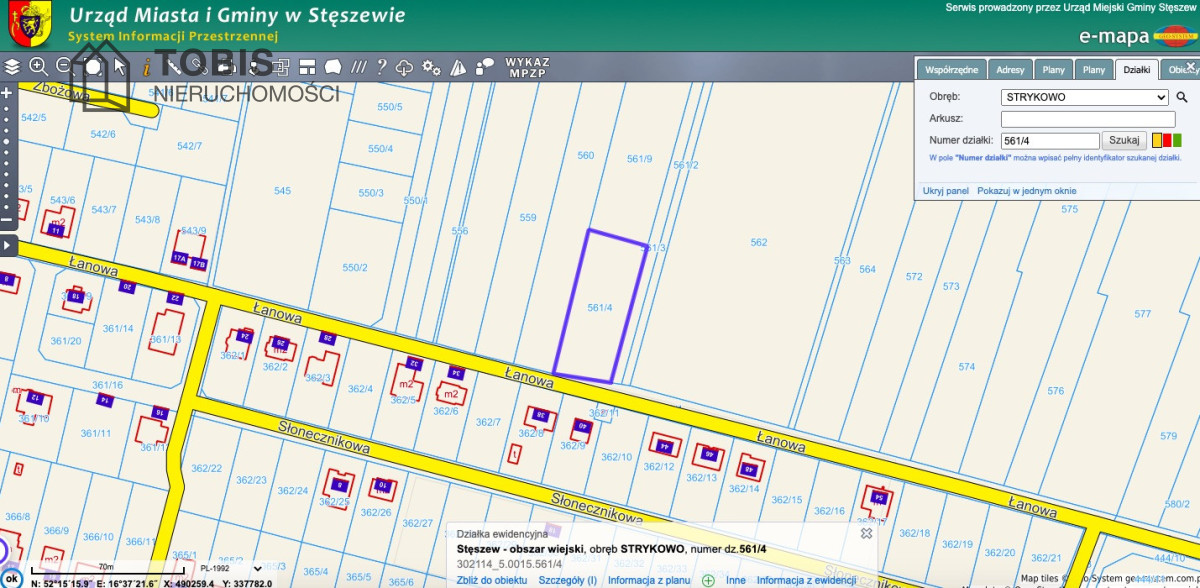Expand the left side panel arrow

[x=7, y=245]
